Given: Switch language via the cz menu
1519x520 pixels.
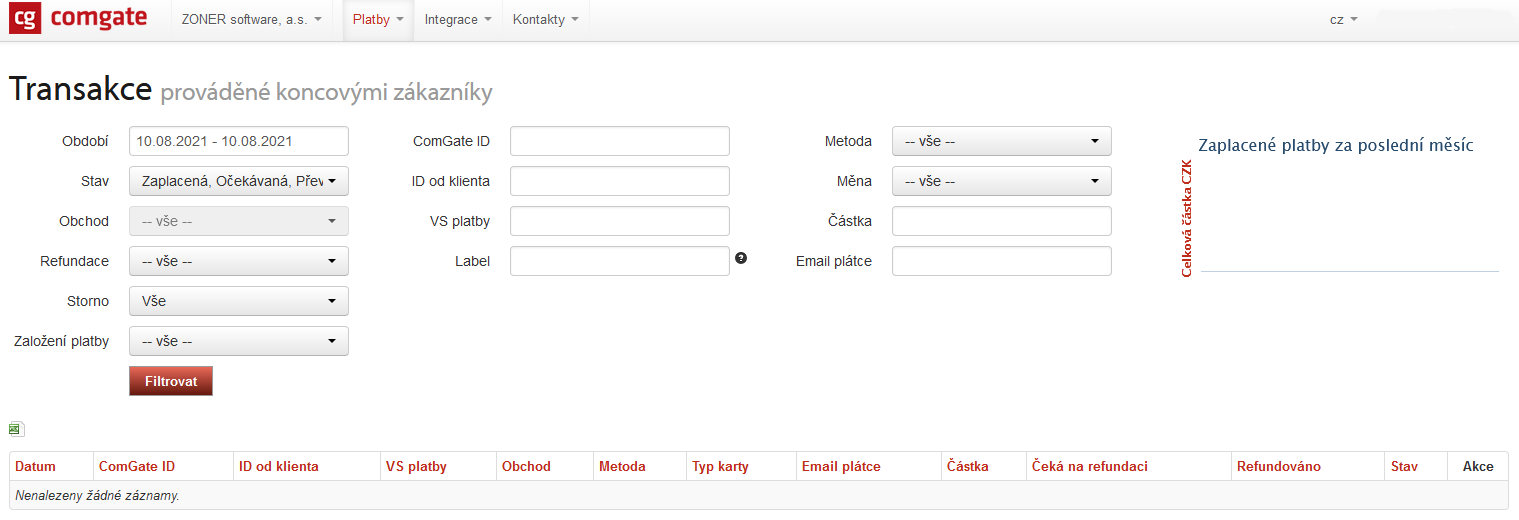Looking at the screenshot, I should (x=1343, y=20).
